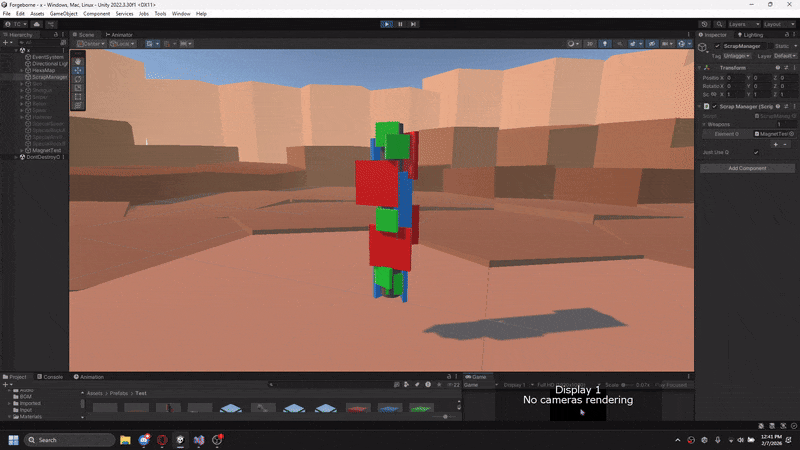Expand DontDestroyOnLoad scene in Hierarchy

pyautogui.click(x=16, y=157)
